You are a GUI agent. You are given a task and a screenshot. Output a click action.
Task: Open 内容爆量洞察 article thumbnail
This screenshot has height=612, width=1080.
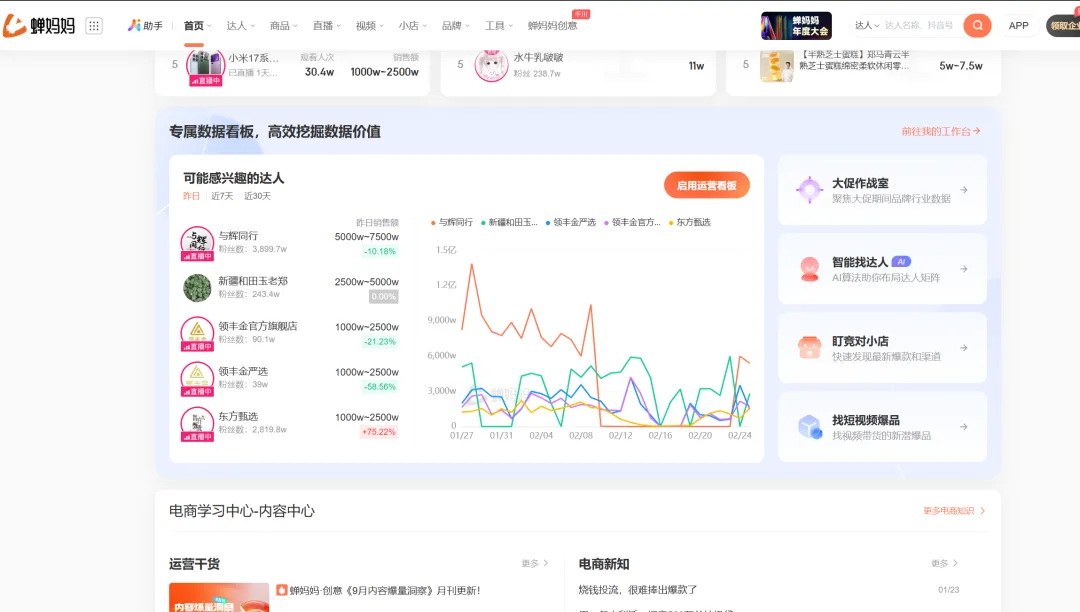coord(219,598)
